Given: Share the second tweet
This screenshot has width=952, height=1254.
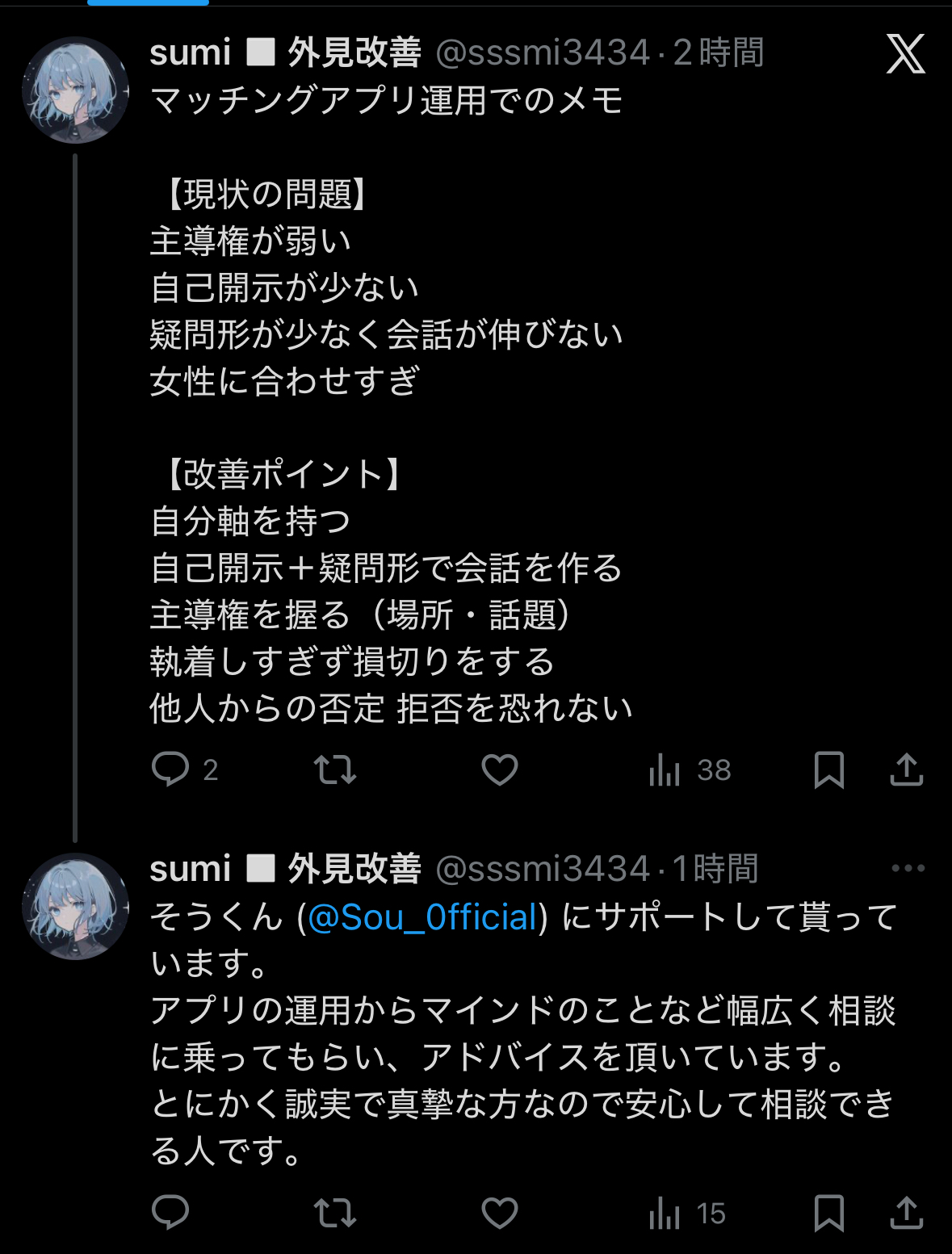Looking at the screenshot, I should pos(906,1212).
